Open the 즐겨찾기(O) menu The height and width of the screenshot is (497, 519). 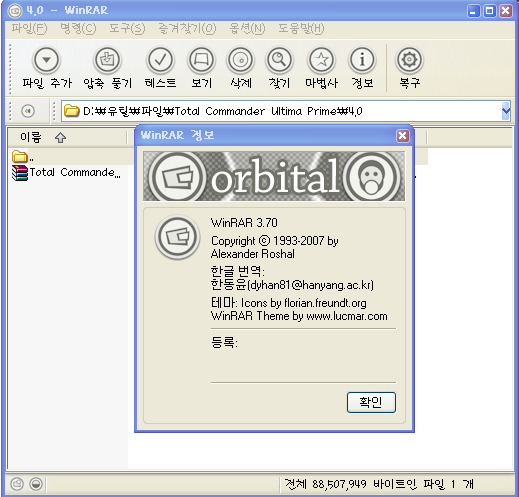[x=187, y=29]
